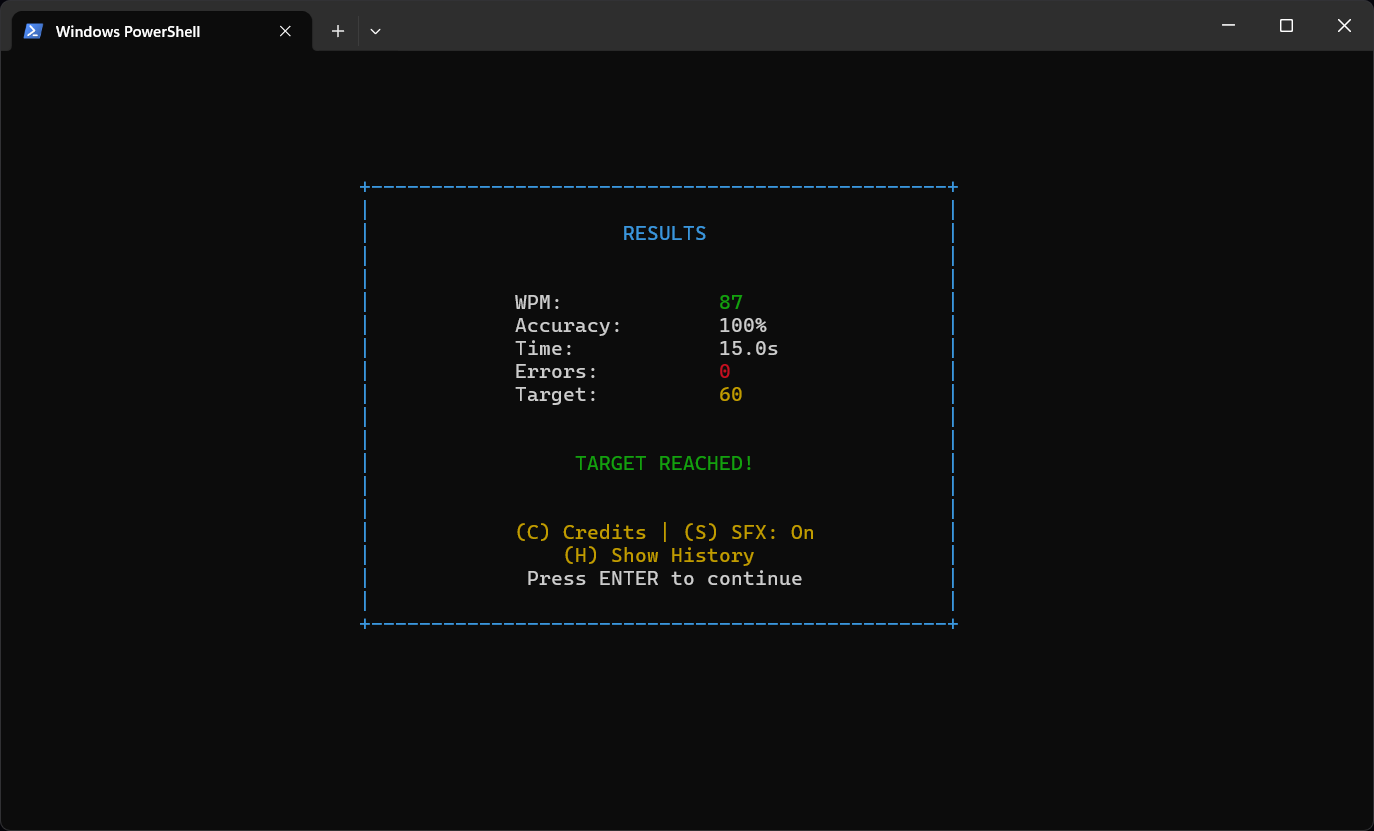
Task: Minimize the terminal window
Action: click(x=1229, y=26)
